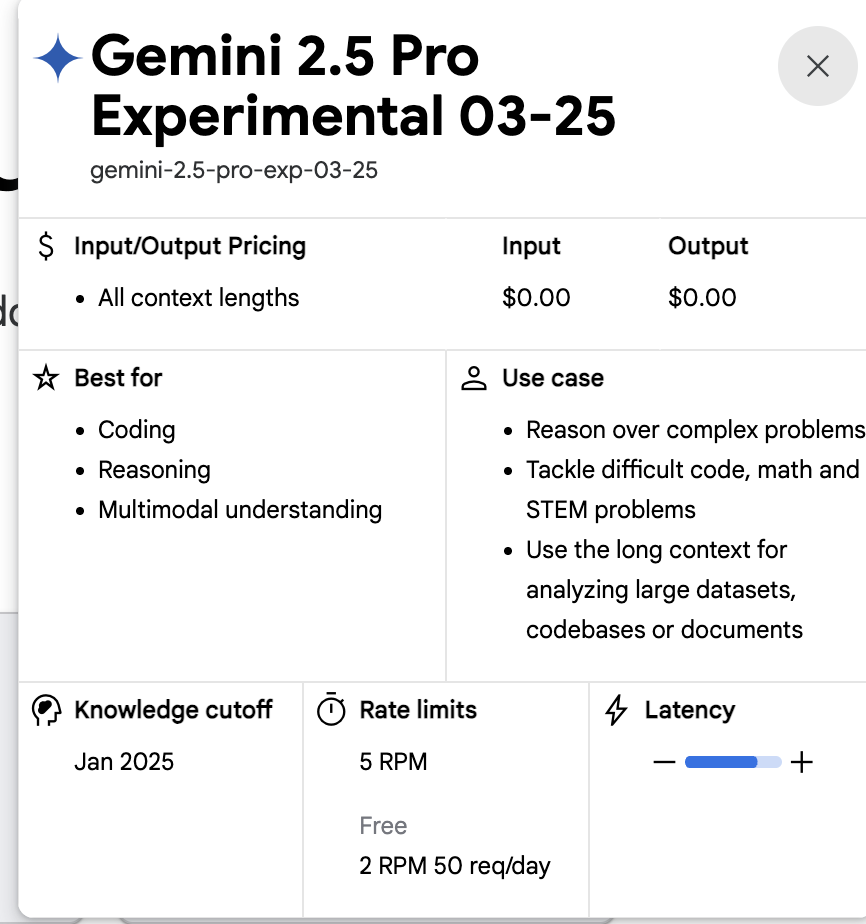Click the person icon beside Use case
The height and width of the screenshot is (924, 866).
[474, 379]
